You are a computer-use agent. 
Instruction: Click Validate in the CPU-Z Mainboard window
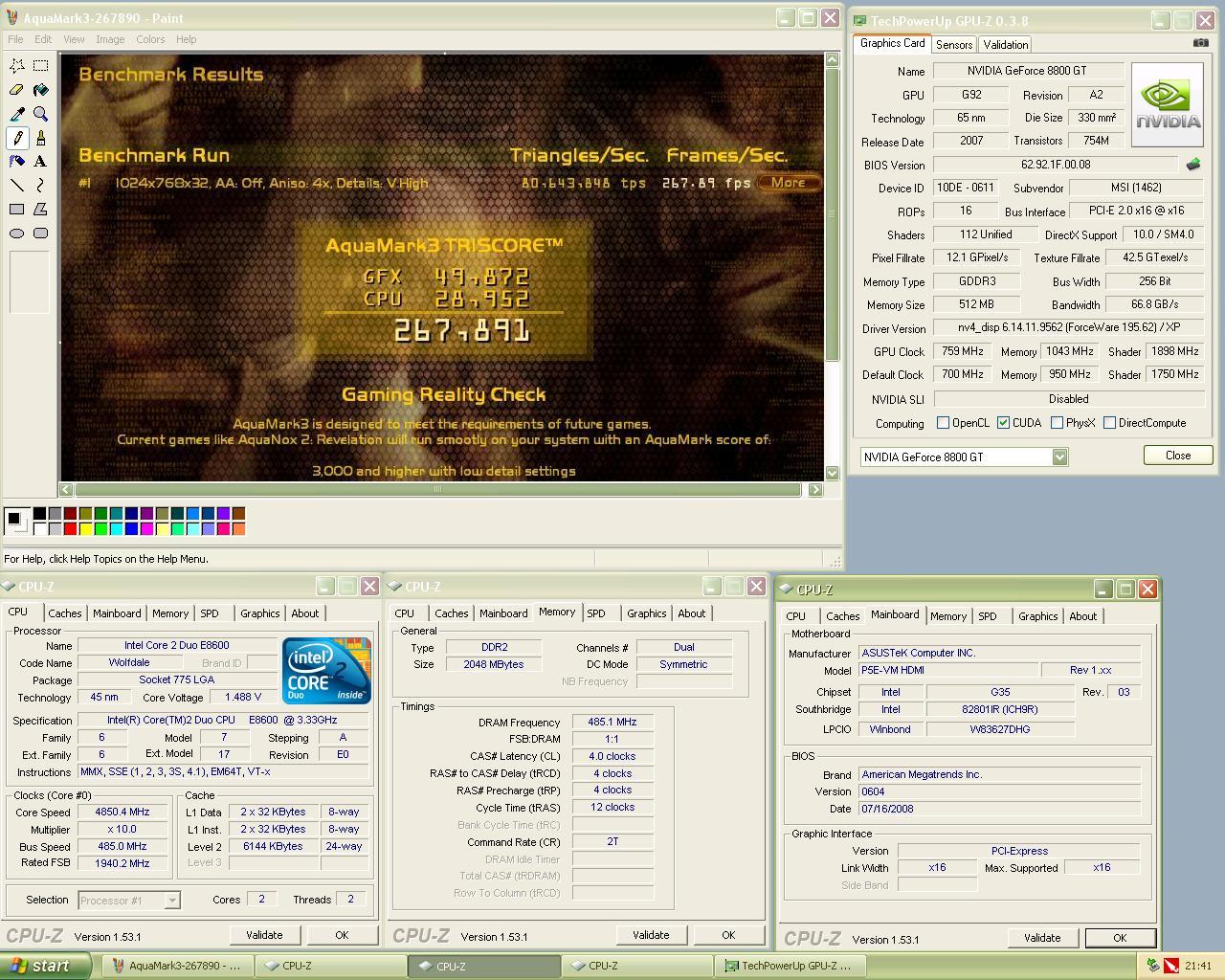tap(1042, 938)
